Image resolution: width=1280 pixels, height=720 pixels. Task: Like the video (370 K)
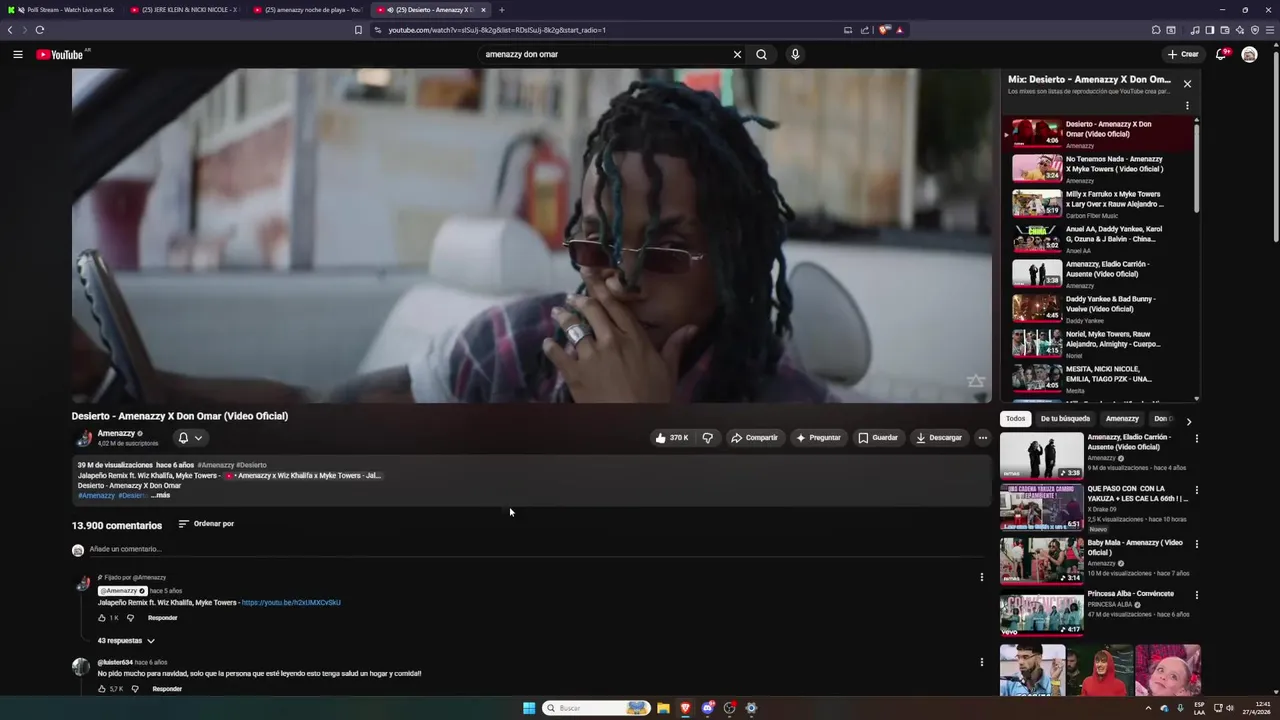(x=672, y=437)
